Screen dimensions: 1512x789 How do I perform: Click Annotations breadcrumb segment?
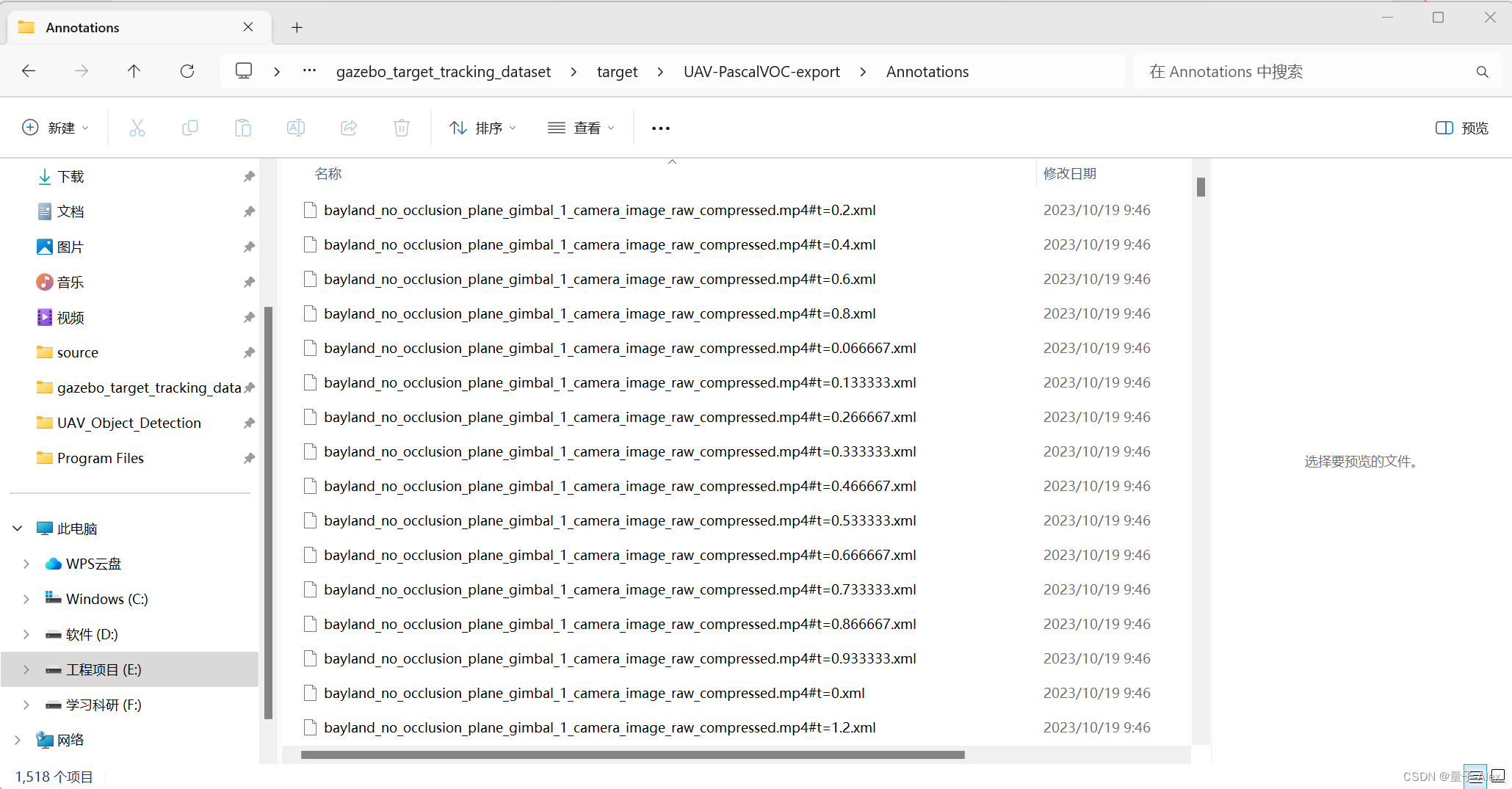pyautogui.click(x=927, y=72)
